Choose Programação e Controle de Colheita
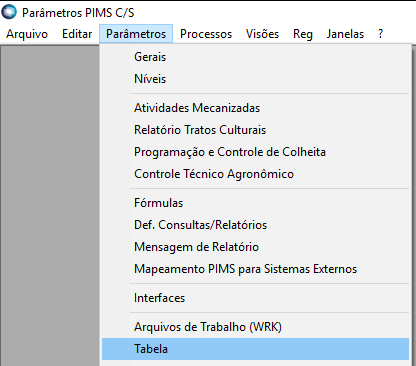This screenshot has width=416, height=366. coord(255,152)
